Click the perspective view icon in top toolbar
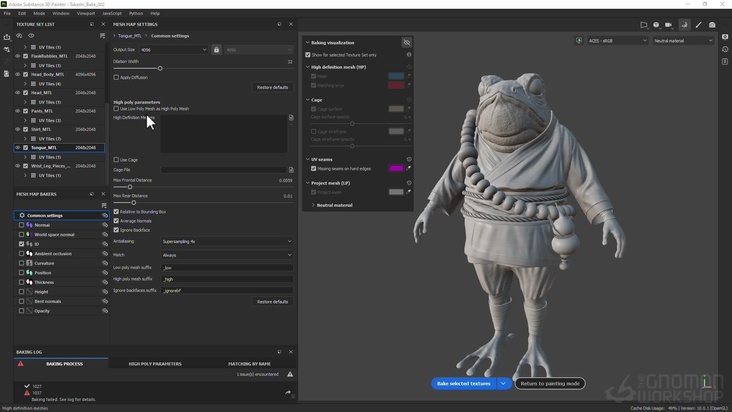 (x=644, y=25)
